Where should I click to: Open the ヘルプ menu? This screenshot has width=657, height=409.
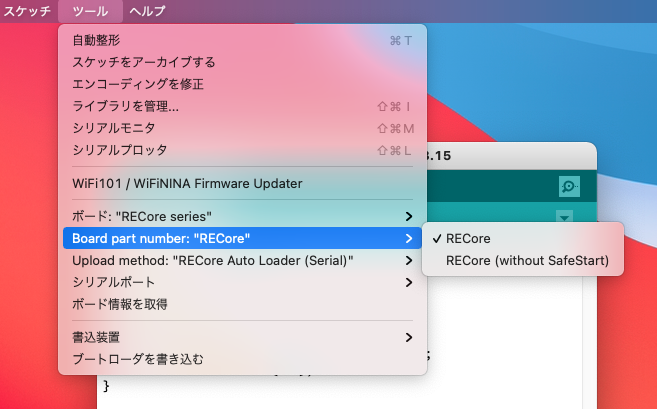(147, 11)
